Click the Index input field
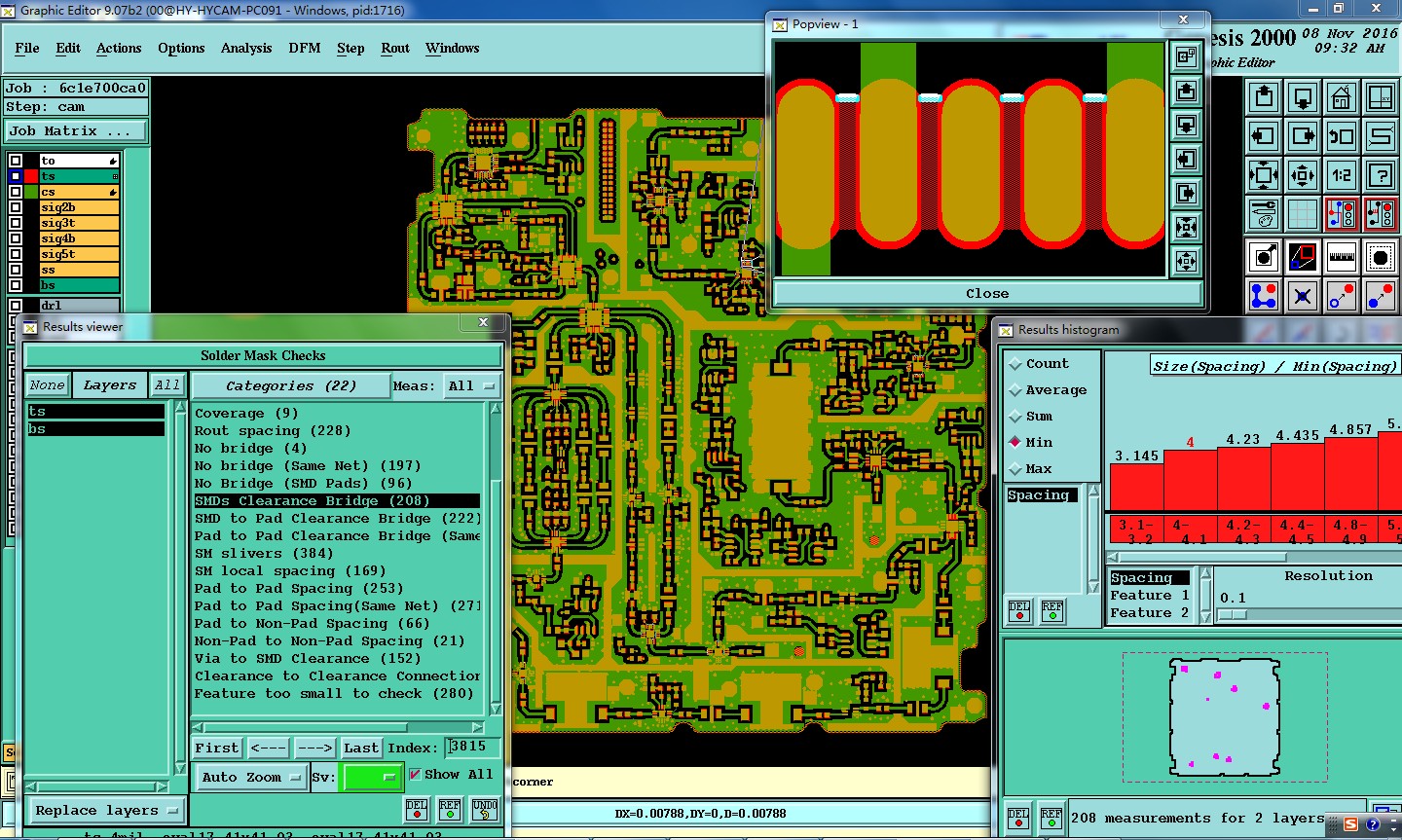The image size is (1402, 840). pos(473,747)
